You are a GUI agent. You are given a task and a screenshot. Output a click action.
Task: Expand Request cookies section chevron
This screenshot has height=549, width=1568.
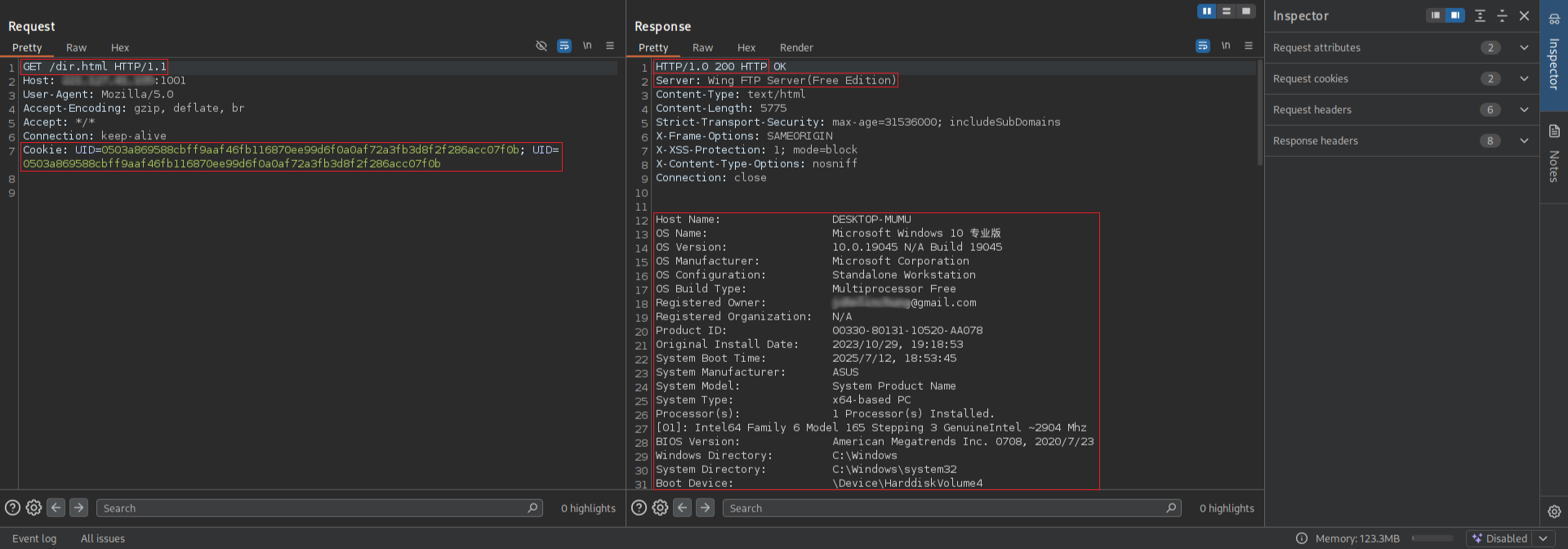click(x=1524, y=78)
